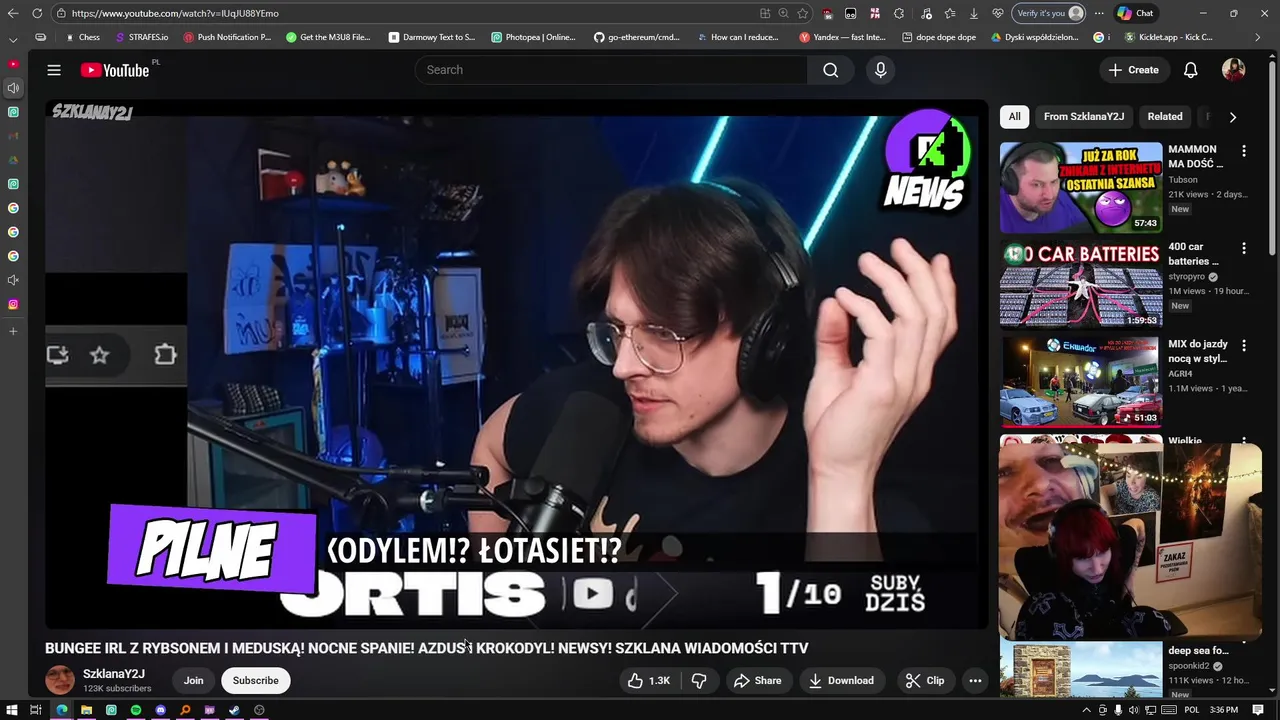Click the YouTube search input field
The width and height of the screenshot is (1280, 720).
(611, 70)
